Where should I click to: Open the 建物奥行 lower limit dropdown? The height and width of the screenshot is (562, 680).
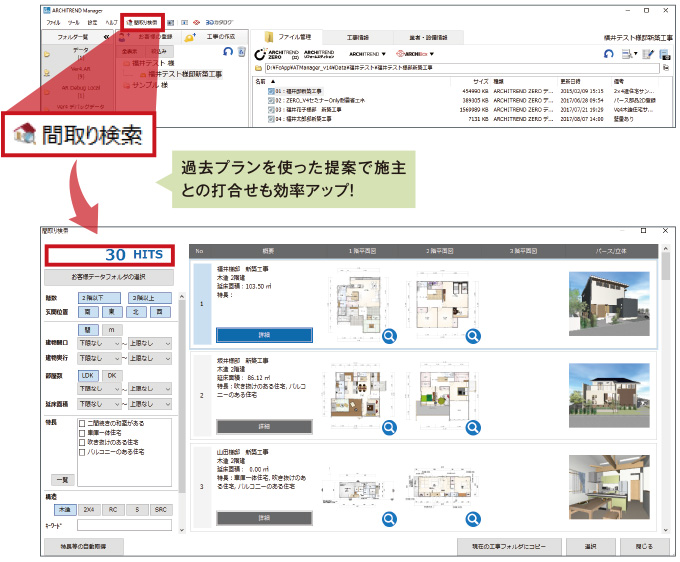(x=99, y=358)
